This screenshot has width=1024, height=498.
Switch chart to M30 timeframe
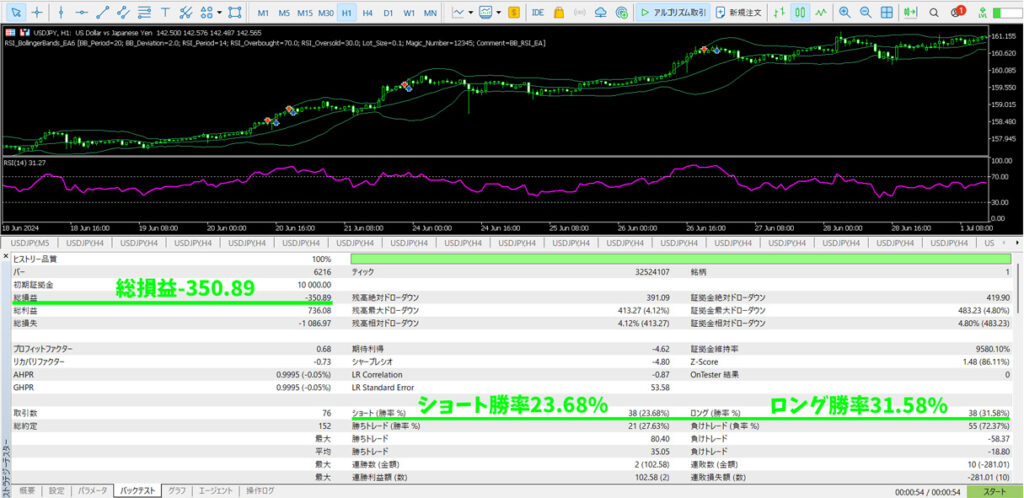point(327,12)
